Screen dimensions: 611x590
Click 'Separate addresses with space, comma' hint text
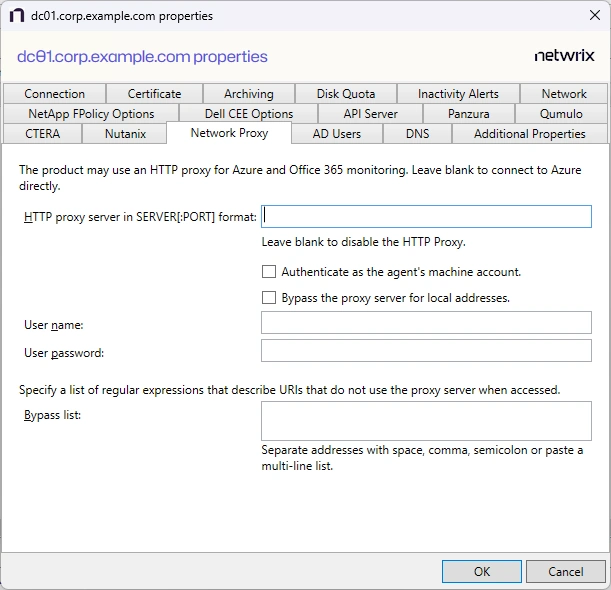pos(422,458)
